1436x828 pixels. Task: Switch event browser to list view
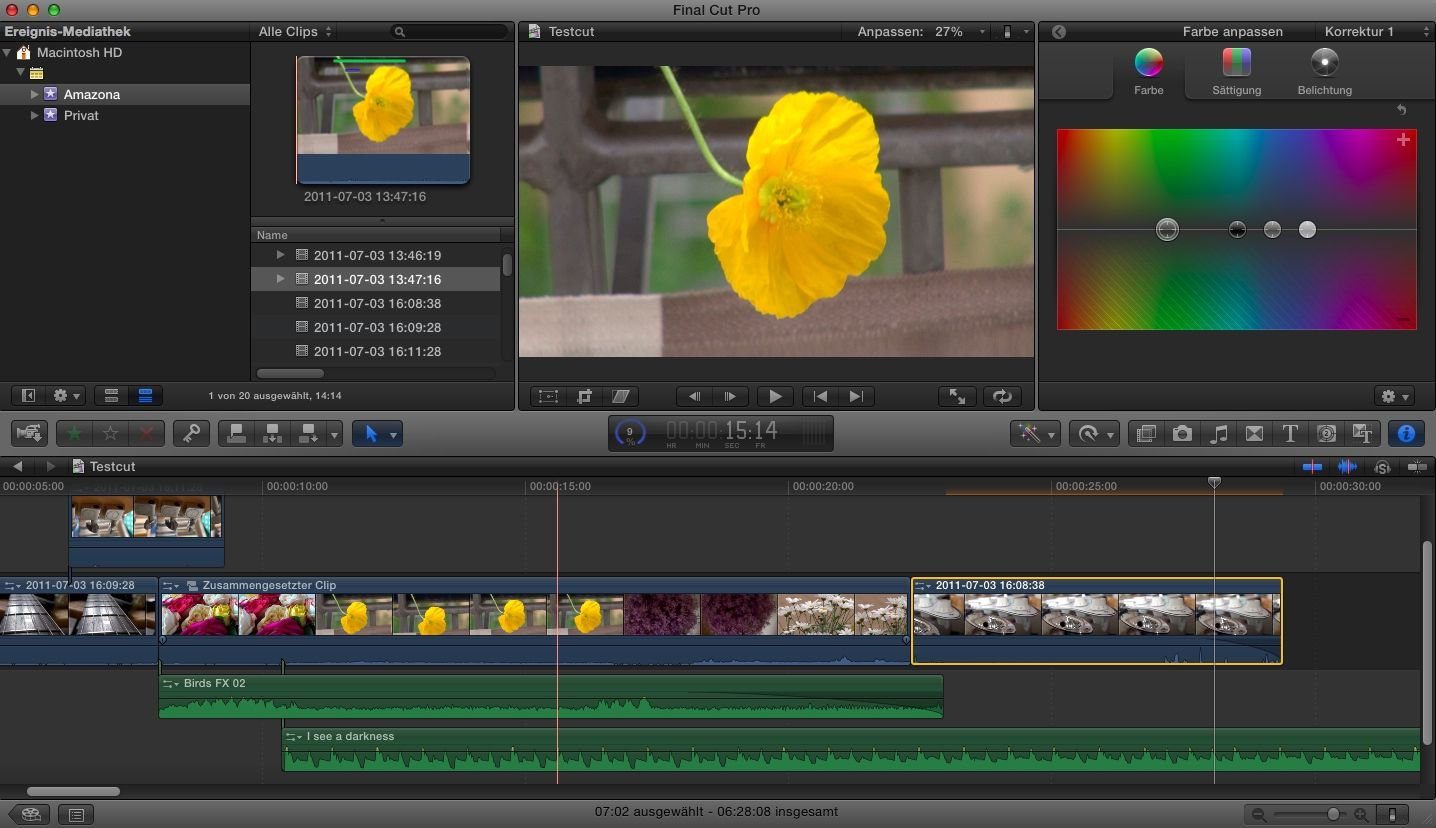145,395
